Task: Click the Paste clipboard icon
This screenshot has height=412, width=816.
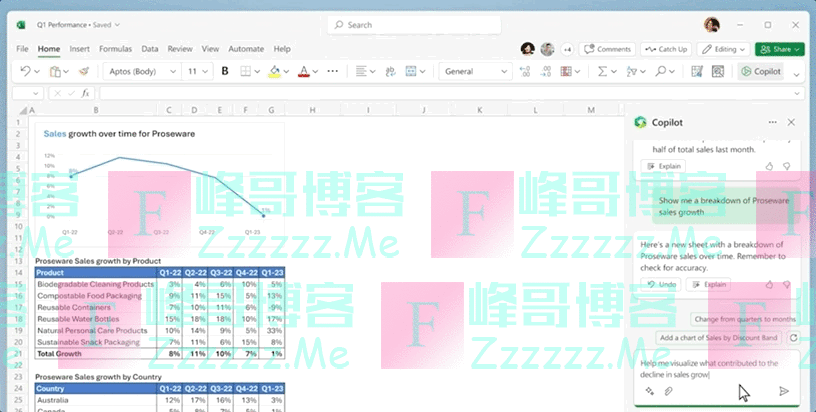Action: pos(55,71)
